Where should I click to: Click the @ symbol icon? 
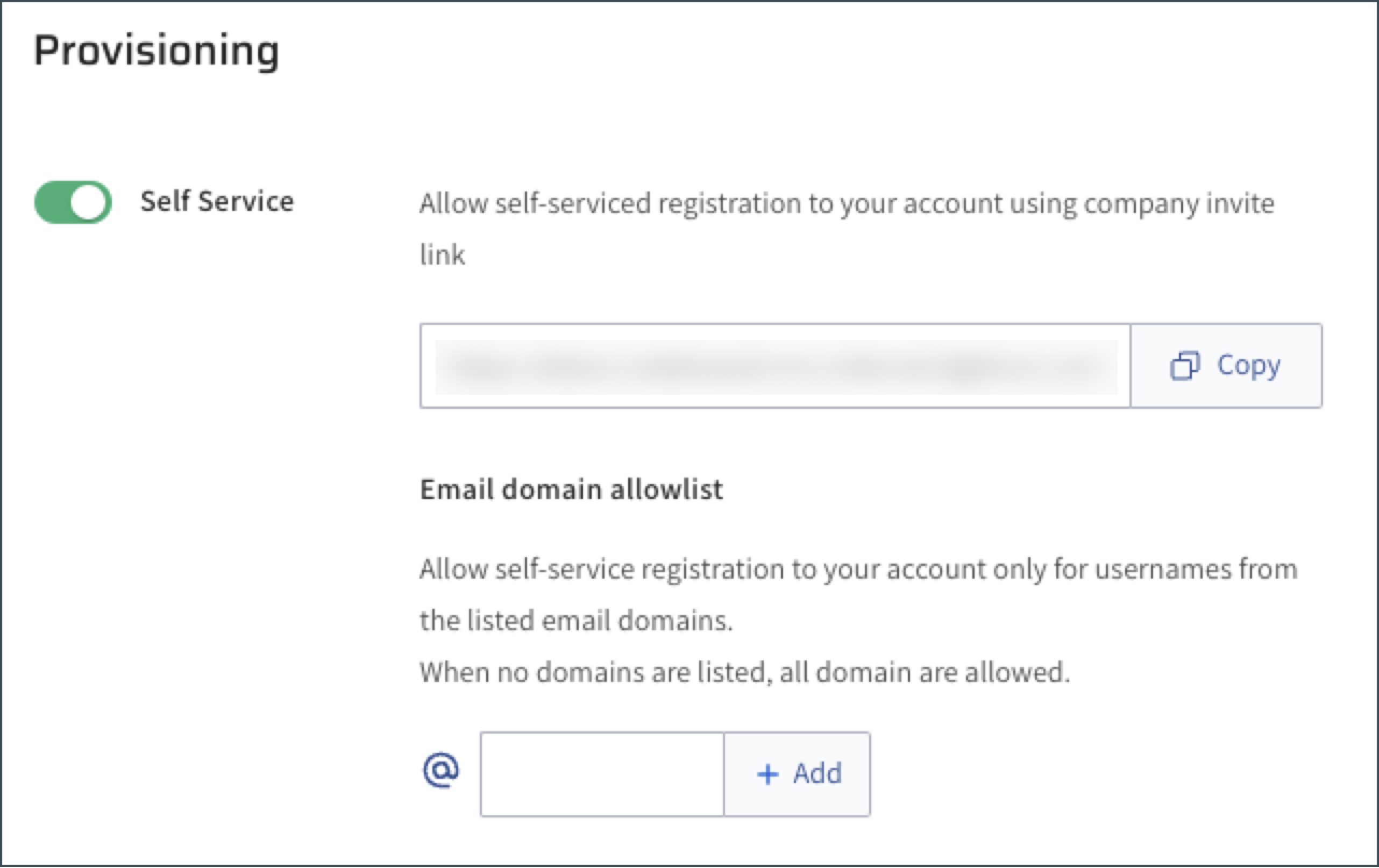pos(441,771)
